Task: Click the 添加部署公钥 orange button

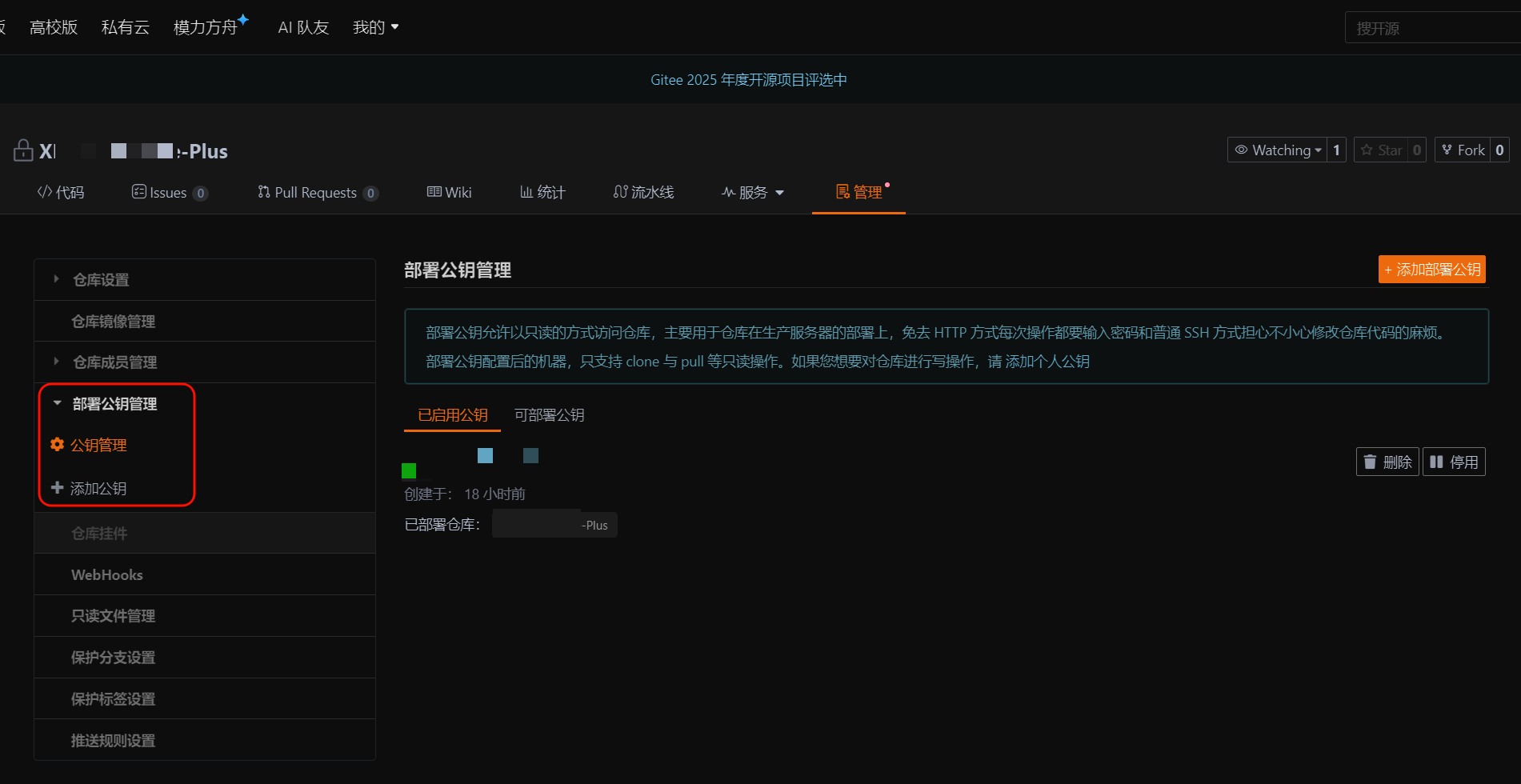Action: tap(1432, 270)
